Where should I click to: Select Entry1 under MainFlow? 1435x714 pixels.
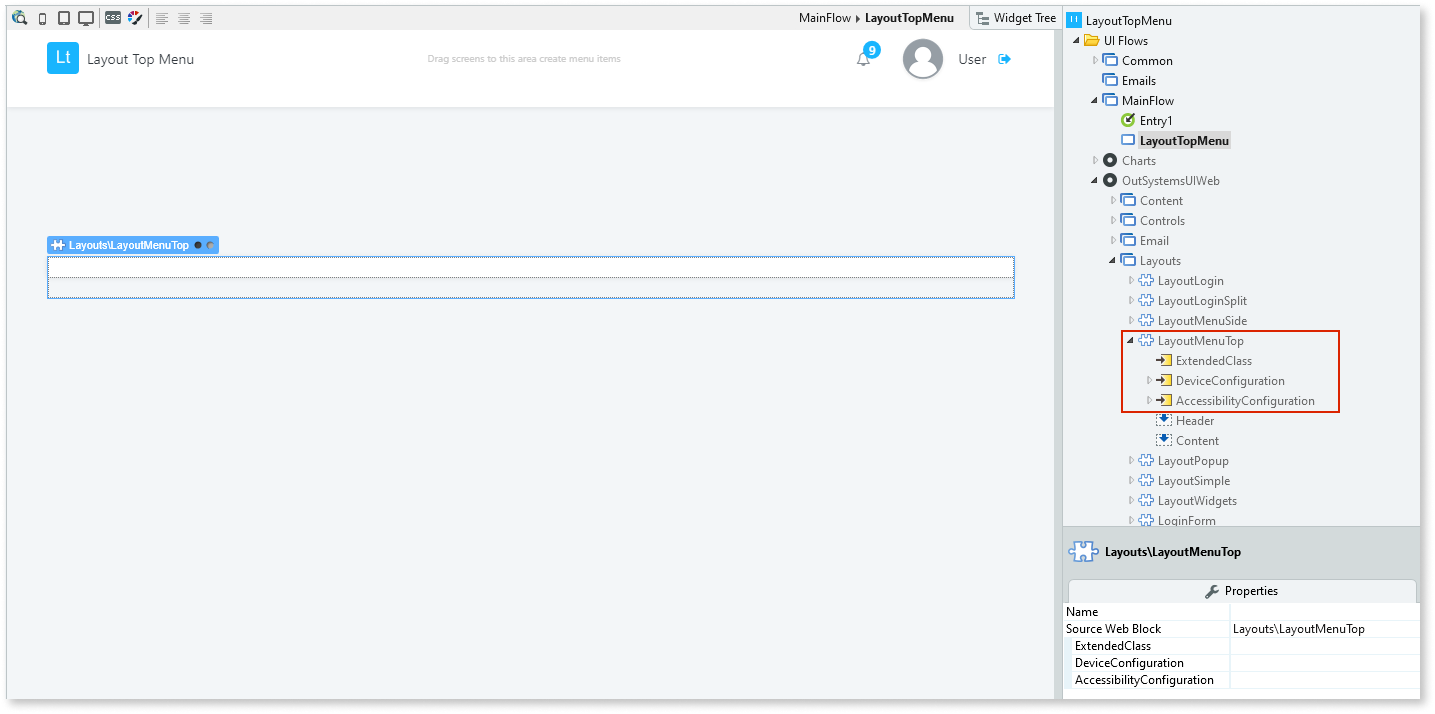(1156, 120)
